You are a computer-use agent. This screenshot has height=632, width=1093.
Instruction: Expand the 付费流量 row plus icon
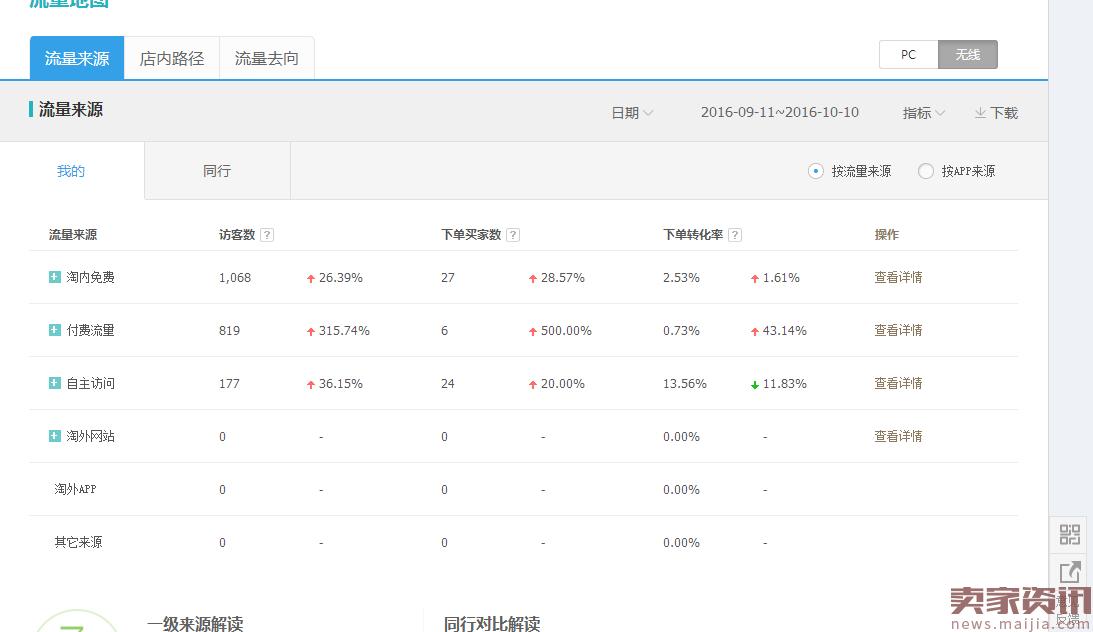click(x=54, y=330)
